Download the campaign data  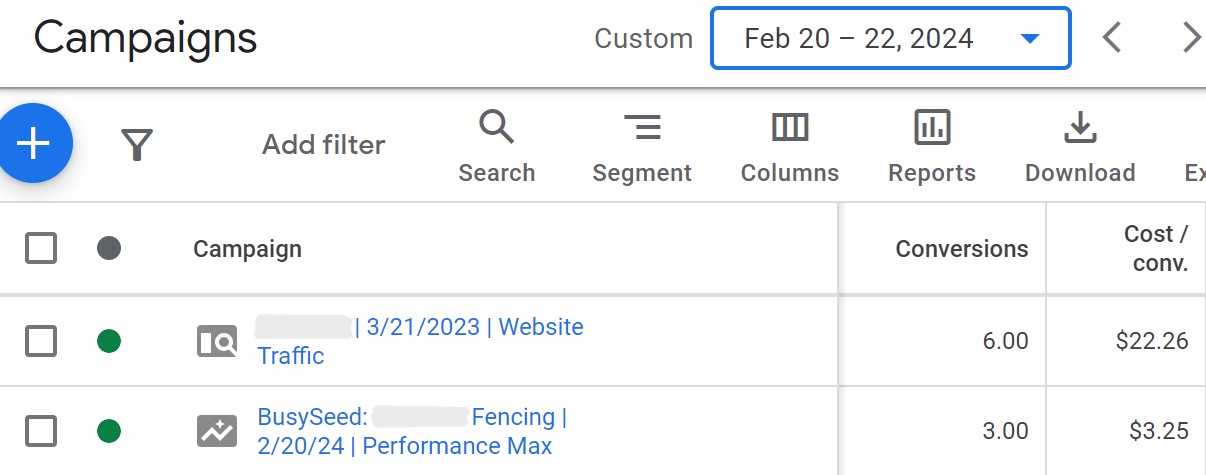pos(1079,147)
